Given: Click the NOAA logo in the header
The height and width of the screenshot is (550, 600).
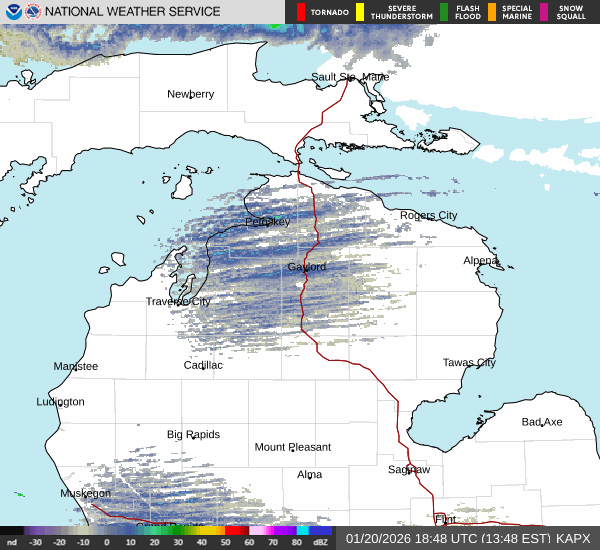Looking at the screenshot, I should point(13,12).
